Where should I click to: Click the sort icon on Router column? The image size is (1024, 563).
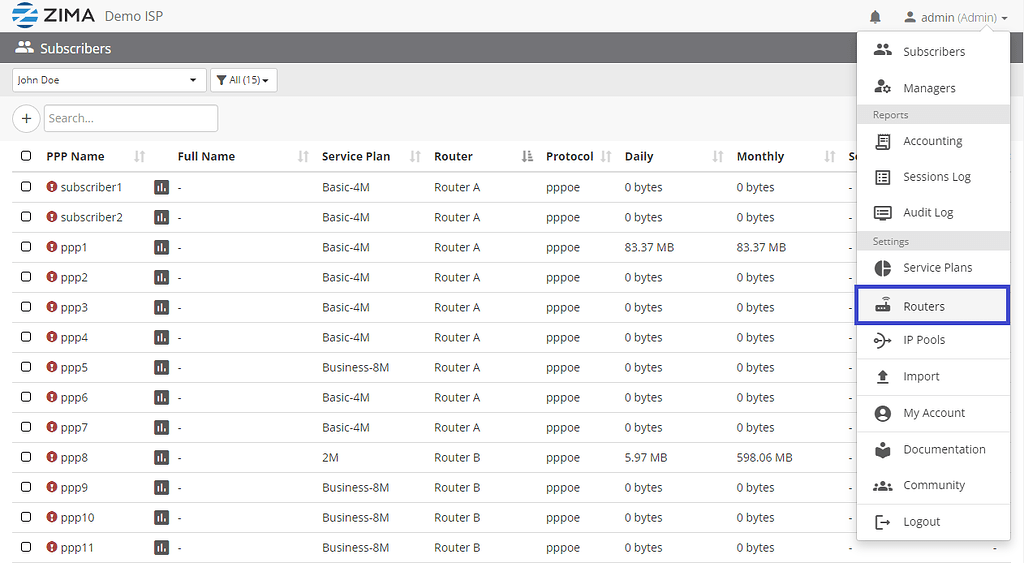(527, 157)
